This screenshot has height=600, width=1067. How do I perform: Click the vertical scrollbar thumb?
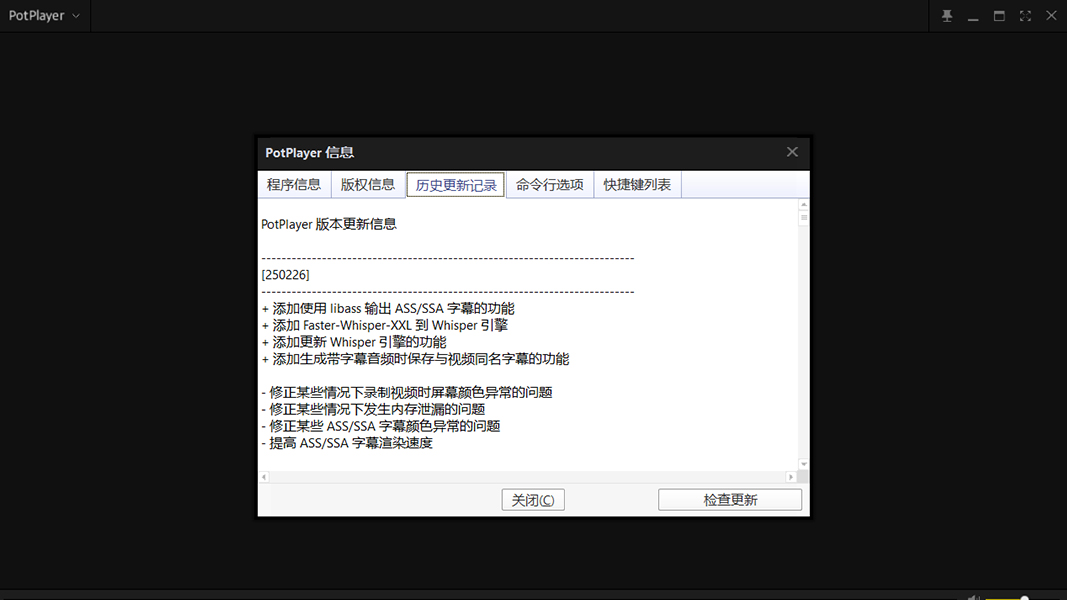804,218
